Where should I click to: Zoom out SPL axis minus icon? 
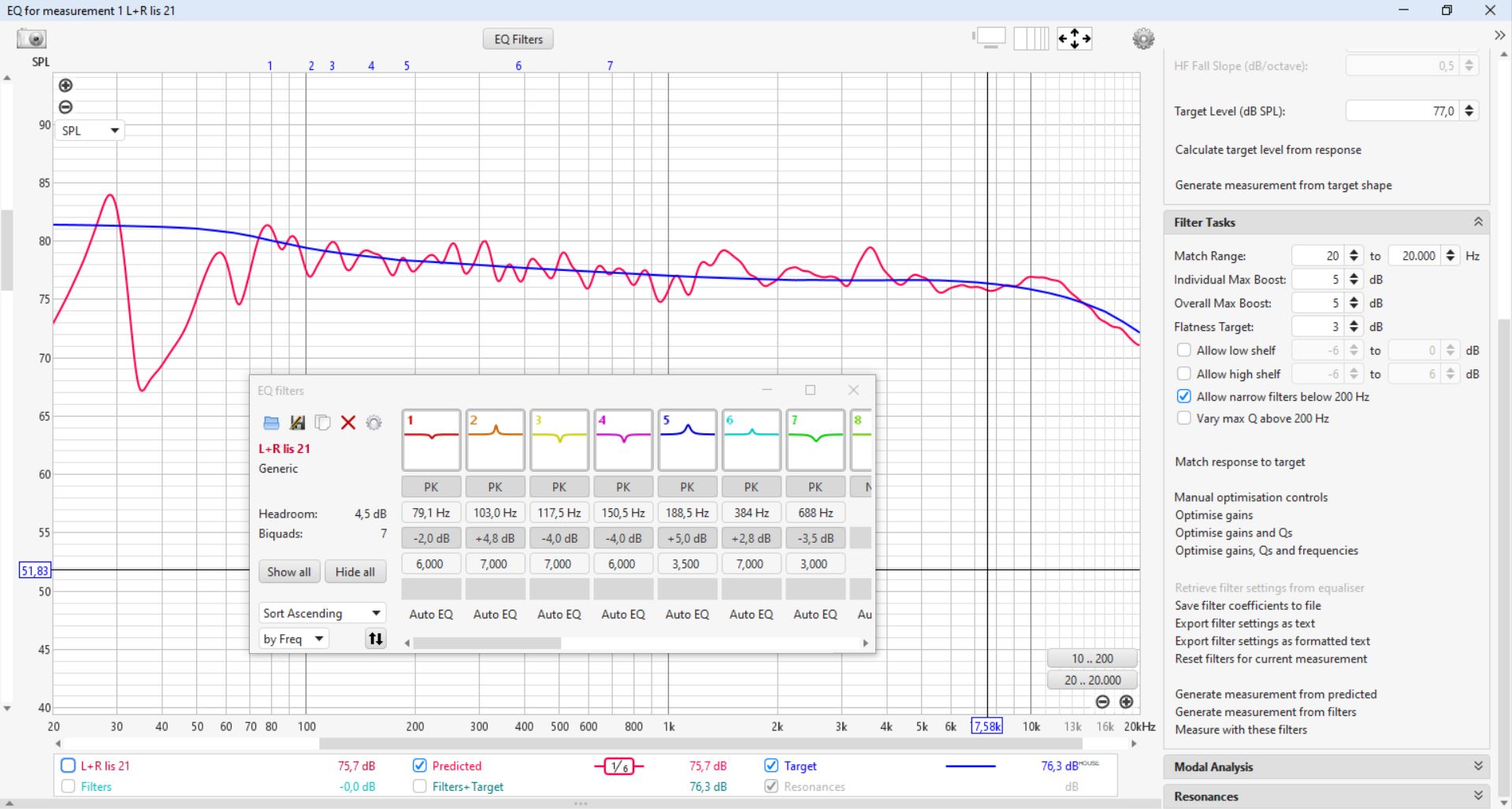[x=65, y=106]
